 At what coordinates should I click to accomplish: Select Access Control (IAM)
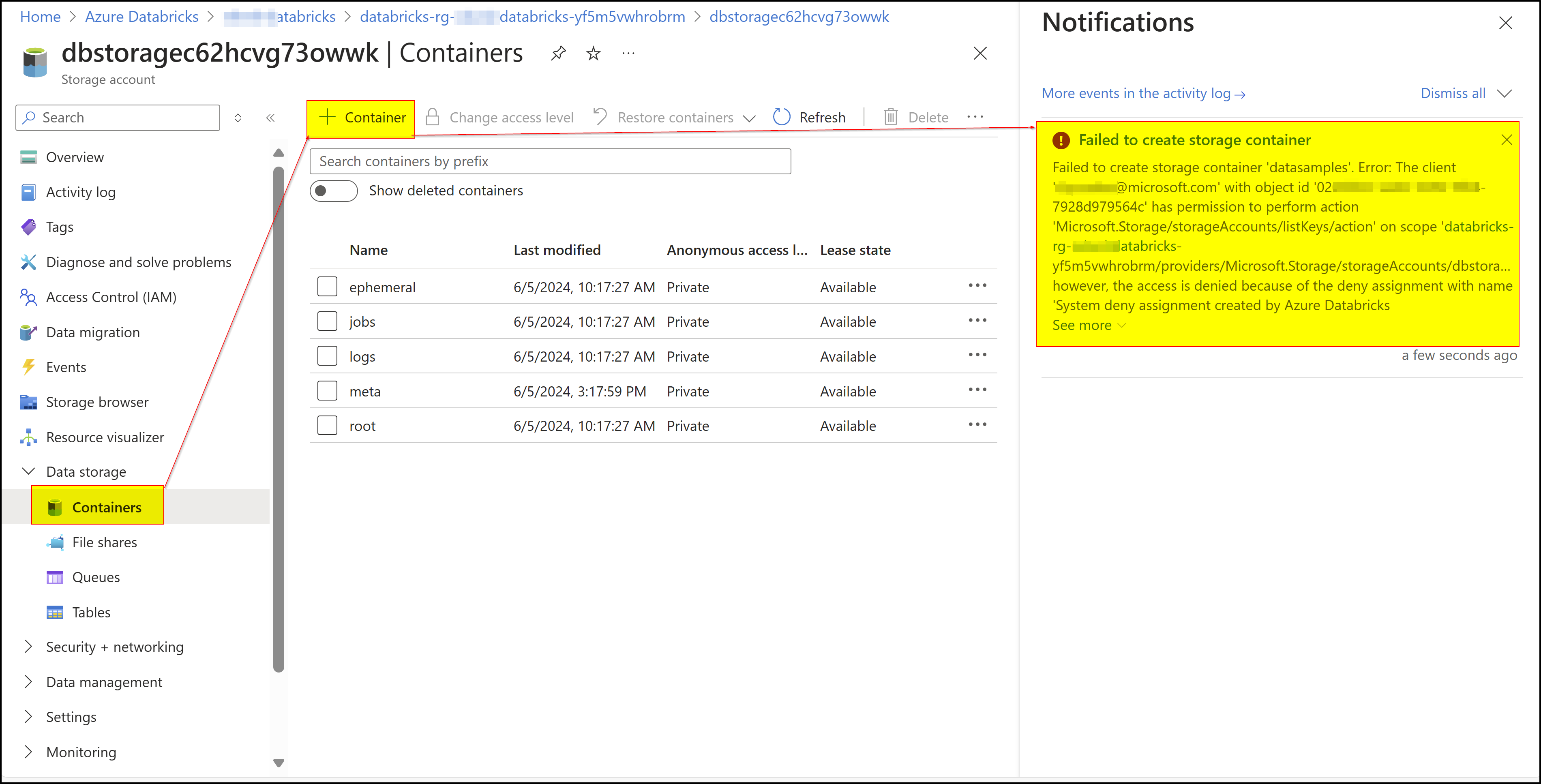click(x=111, y=297)
